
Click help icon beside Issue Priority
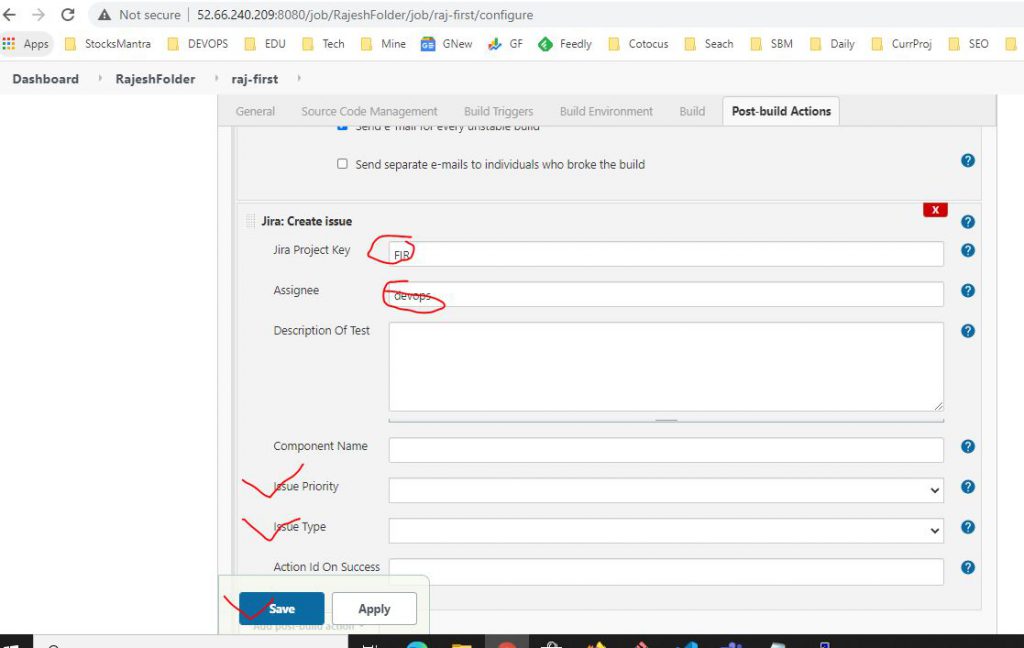pyautogui.click(x=967, y=487)
